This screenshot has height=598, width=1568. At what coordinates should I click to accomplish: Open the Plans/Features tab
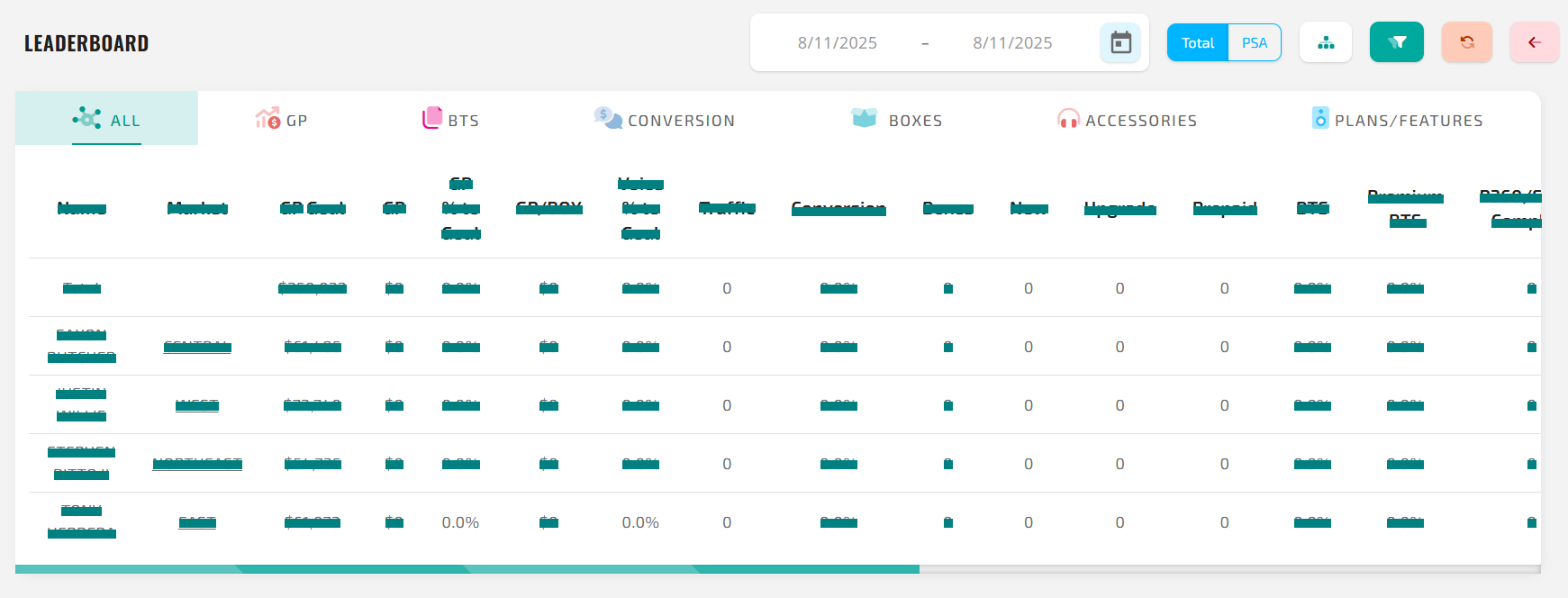(1408, 121)
